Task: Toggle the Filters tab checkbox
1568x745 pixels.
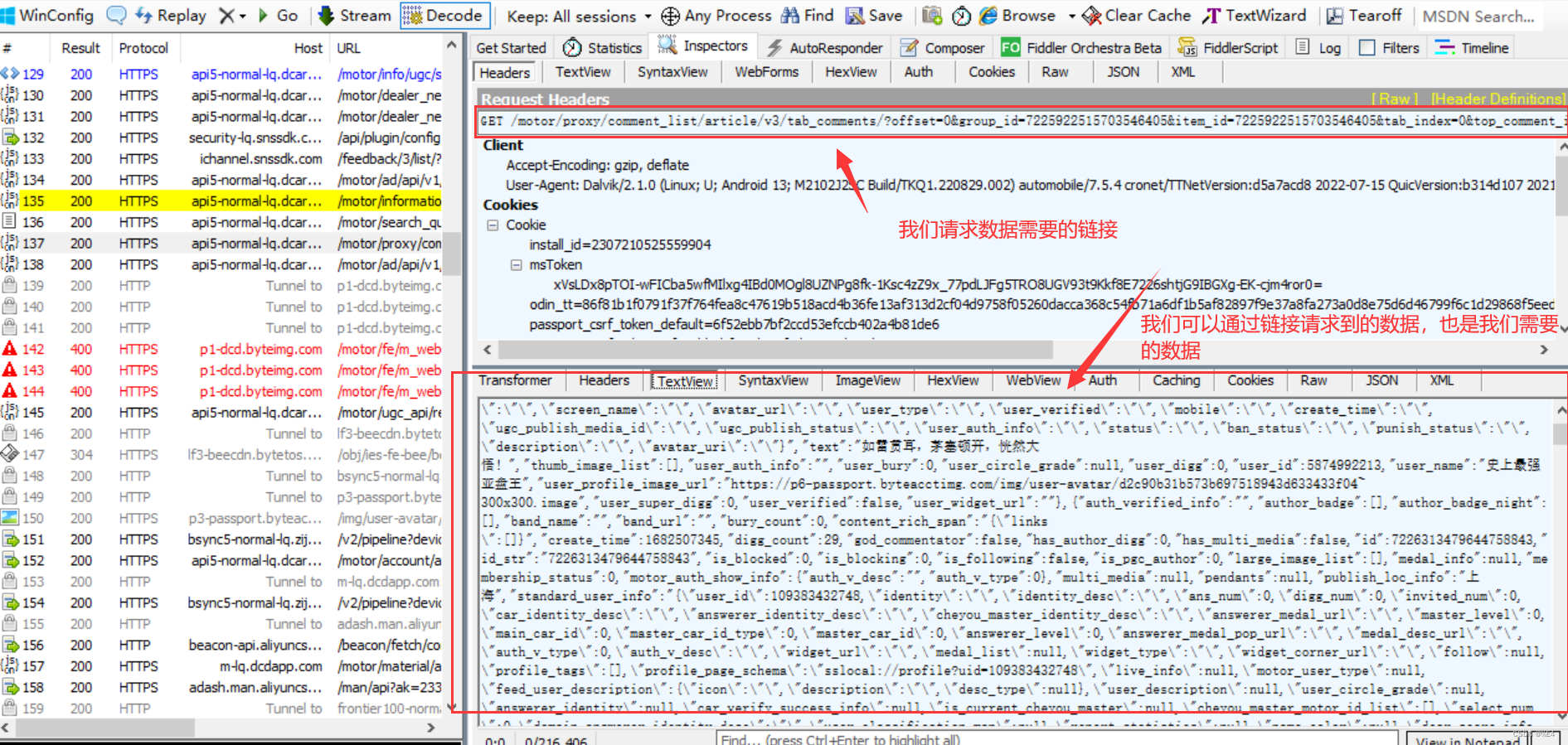Action: 1367,48
